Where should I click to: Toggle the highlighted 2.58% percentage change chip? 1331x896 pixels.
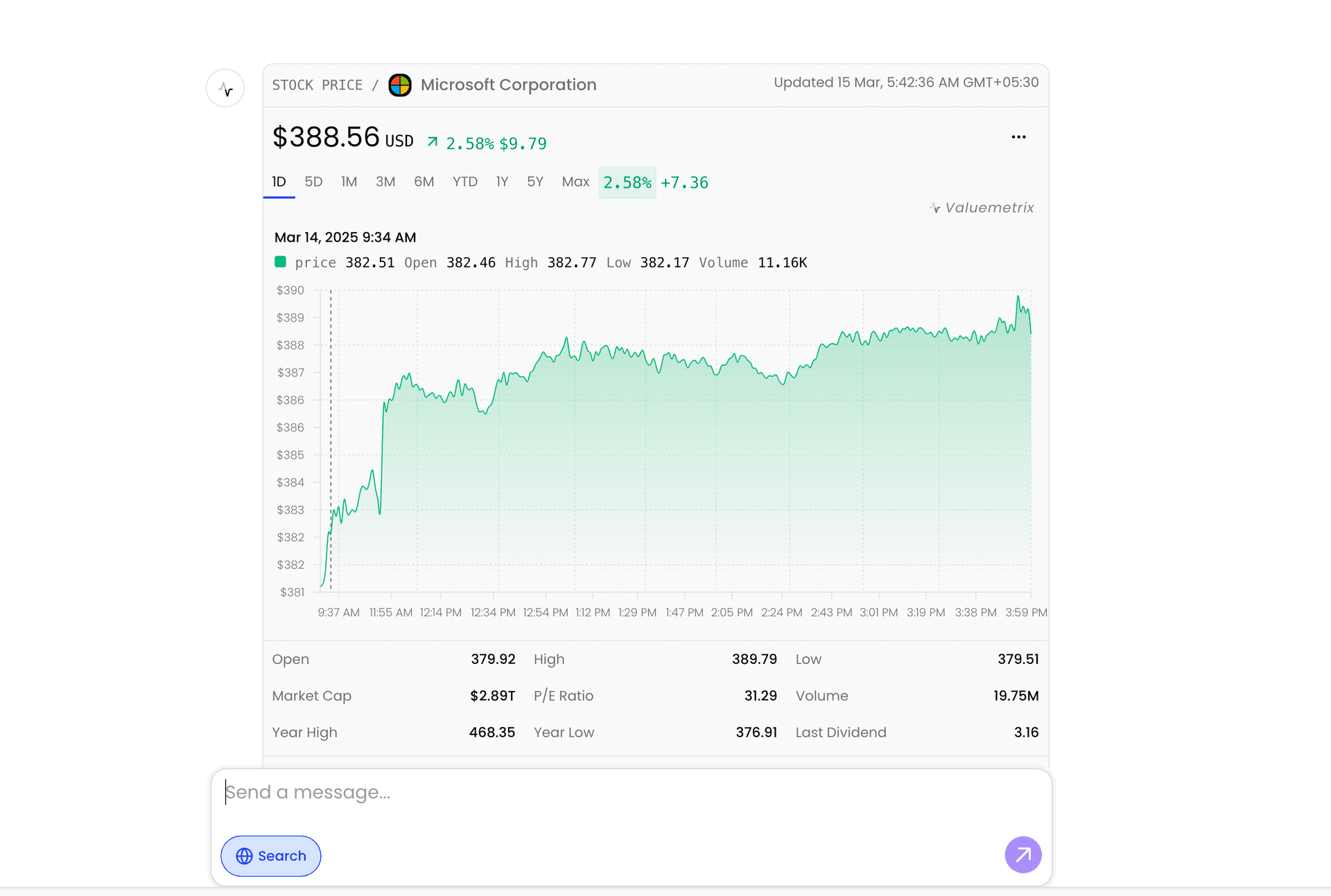tap(627, 182)
